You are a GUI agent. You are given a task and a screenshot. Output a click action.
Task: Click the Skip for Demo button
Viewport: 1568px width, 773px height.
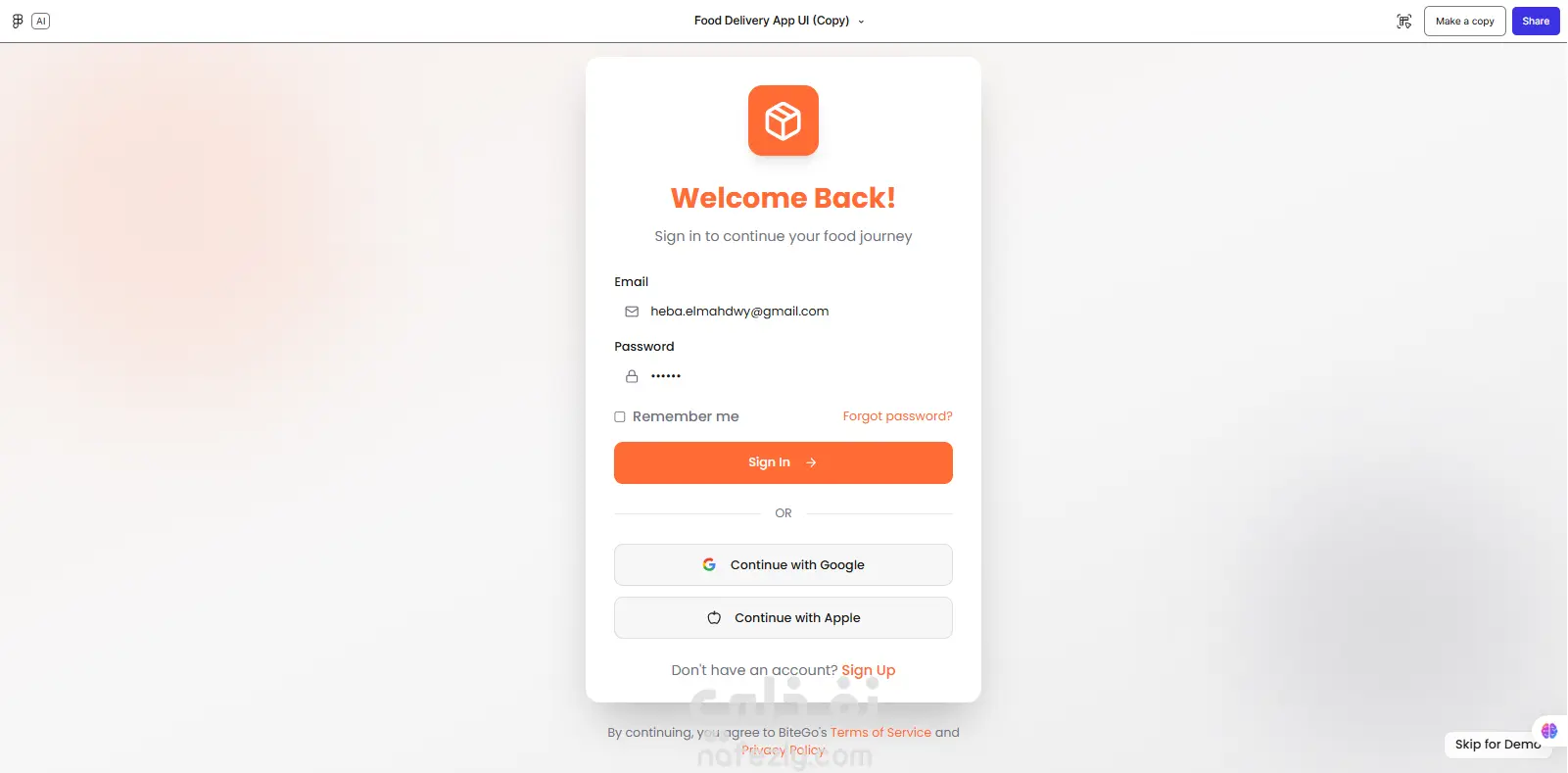(x=1497, y=745)
